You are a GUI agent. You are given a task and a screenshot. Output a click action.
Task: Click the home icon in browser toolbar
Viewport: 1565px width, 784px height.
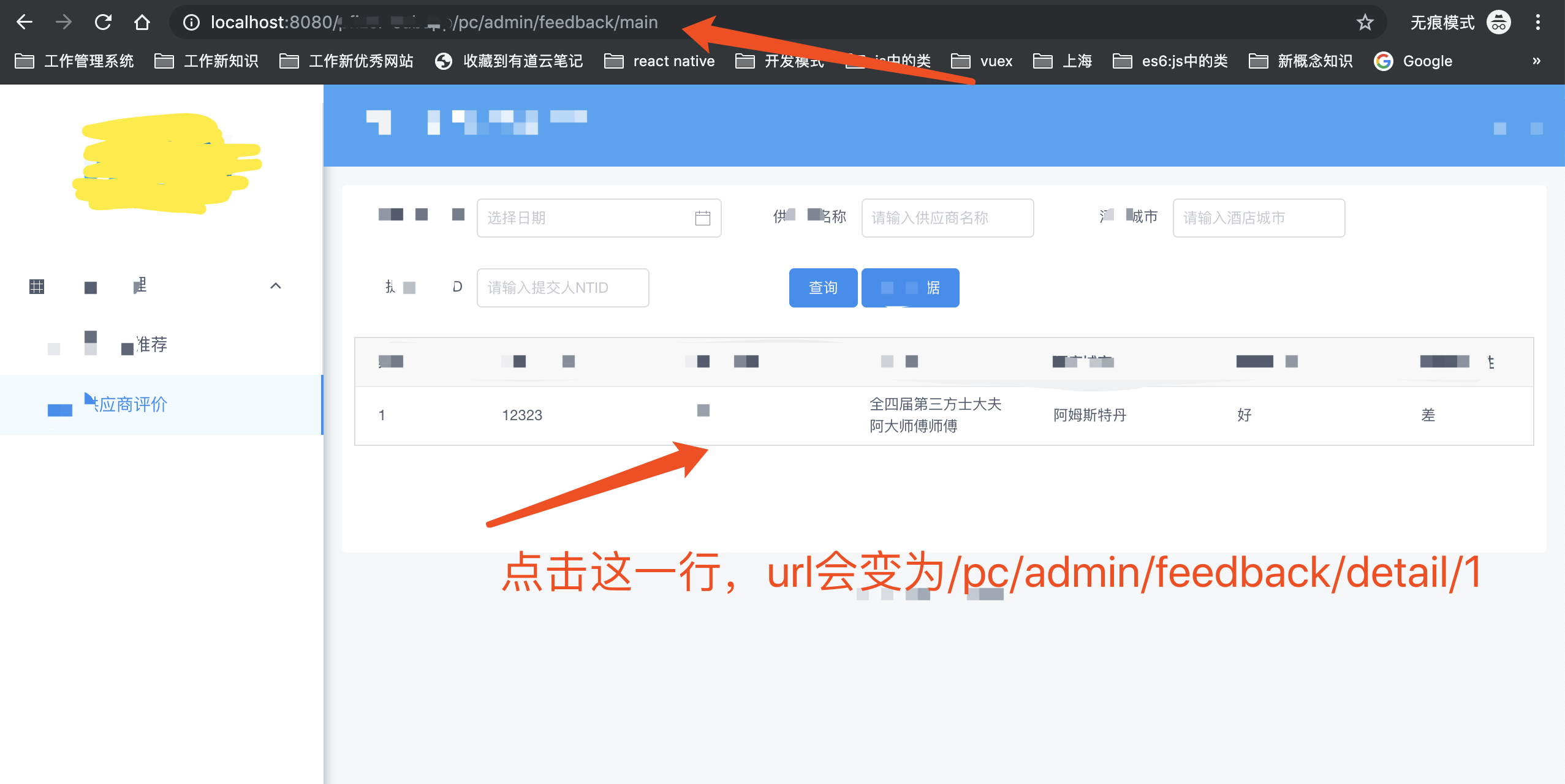point(142,23)
